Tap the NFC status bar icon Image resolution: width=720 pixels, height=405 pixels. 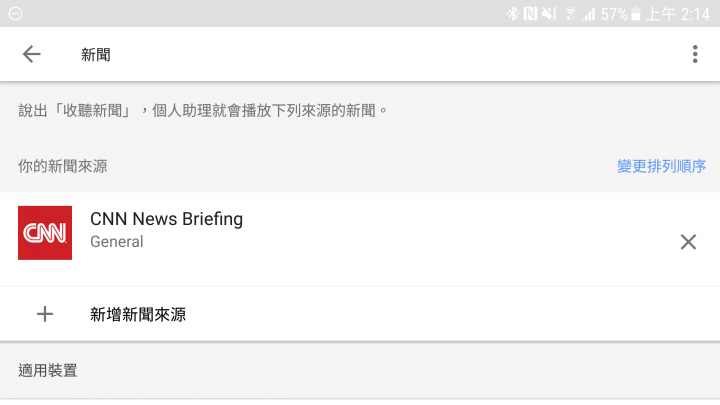pos(530,14)
